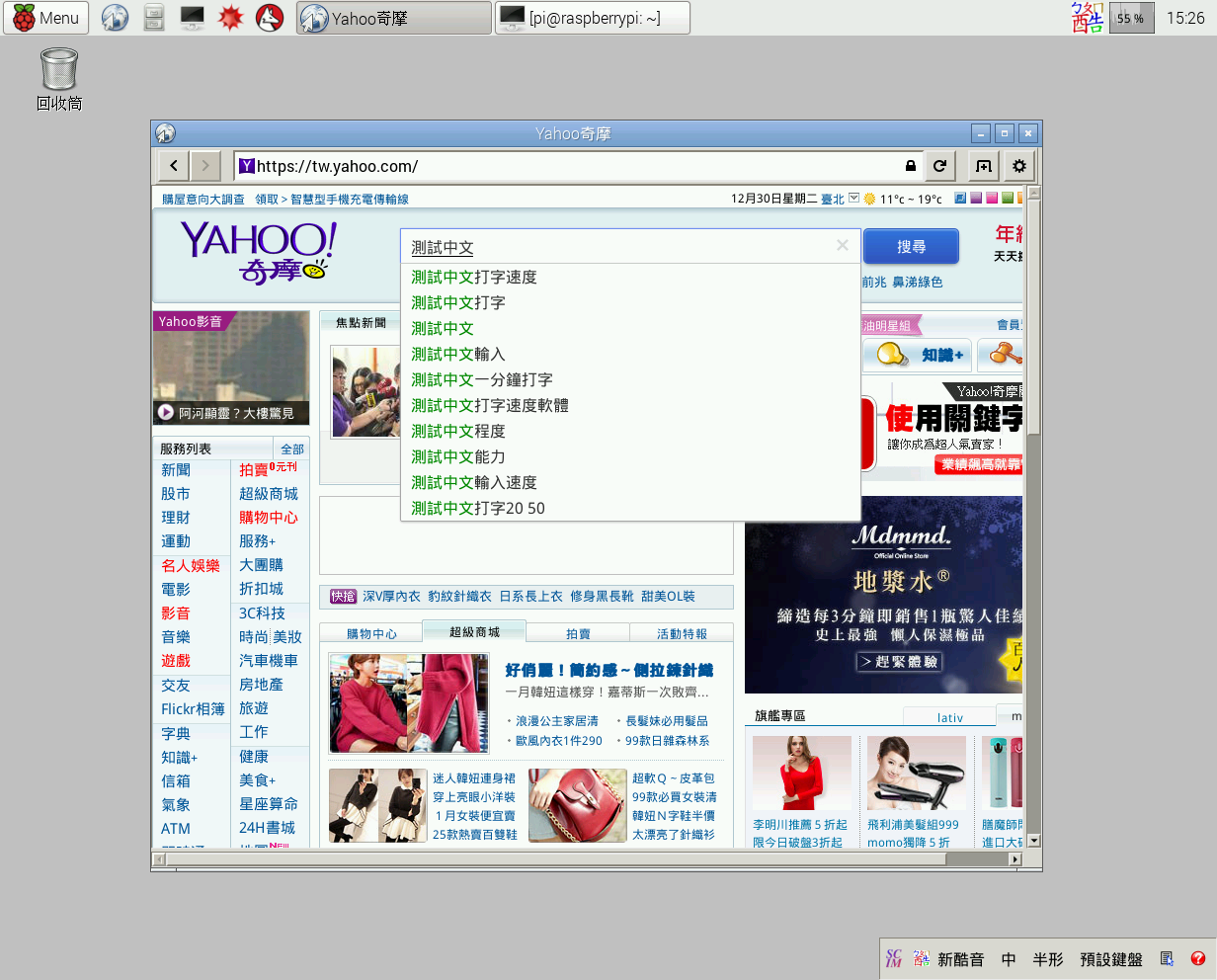Open the Raspberry Pi Menu
The height and width of the screenshot is (980, 1217).
[x=45, y=18]
